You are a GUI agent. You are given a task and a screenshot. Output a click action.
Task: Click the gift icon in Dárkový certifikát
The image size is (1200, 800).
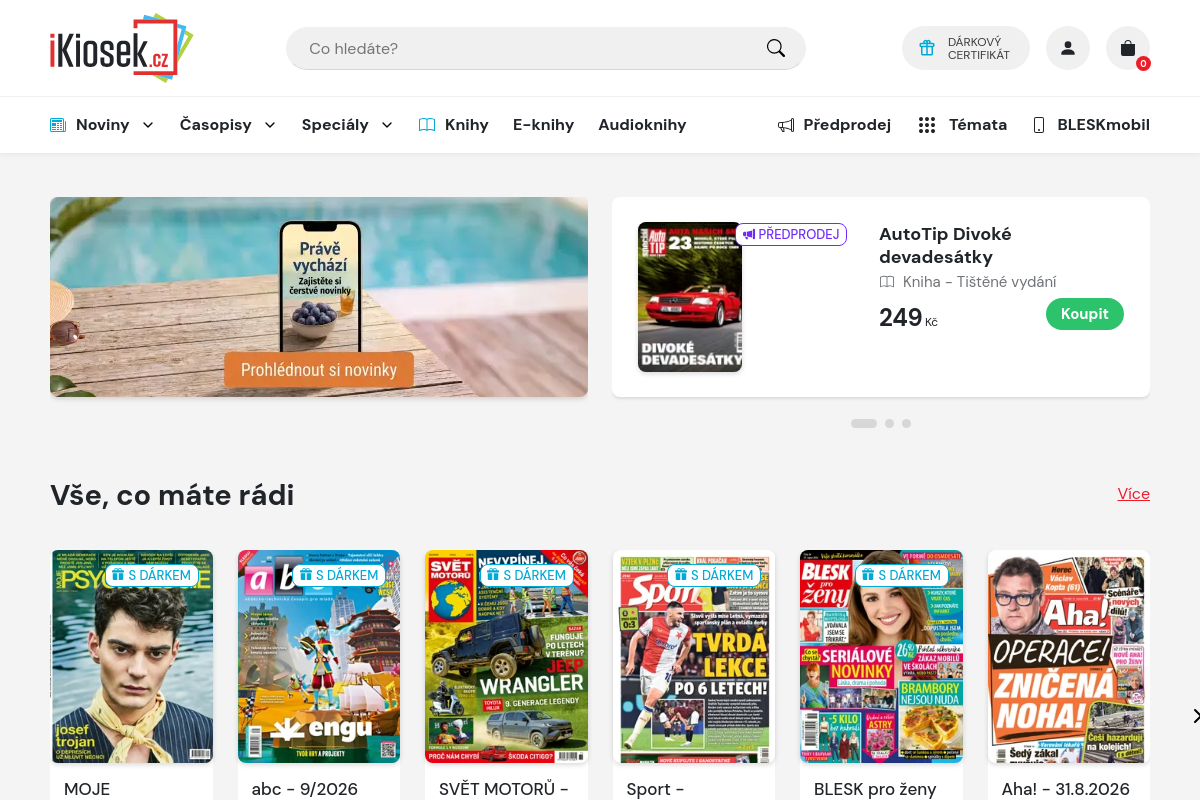click(x=927, y=48)
